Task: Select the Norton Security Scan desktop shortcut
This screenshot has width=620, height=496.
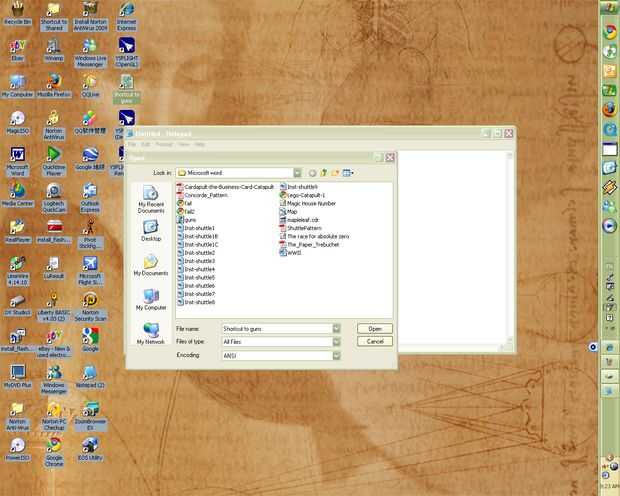Action: (90, 307)
